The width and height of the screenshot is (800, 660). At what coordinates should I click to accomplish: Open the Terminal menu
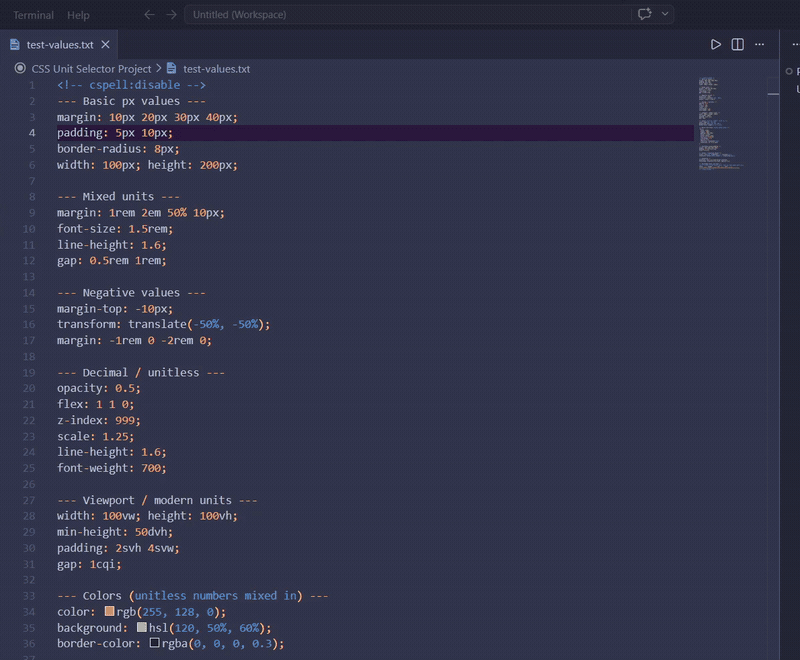click(33, 15)
